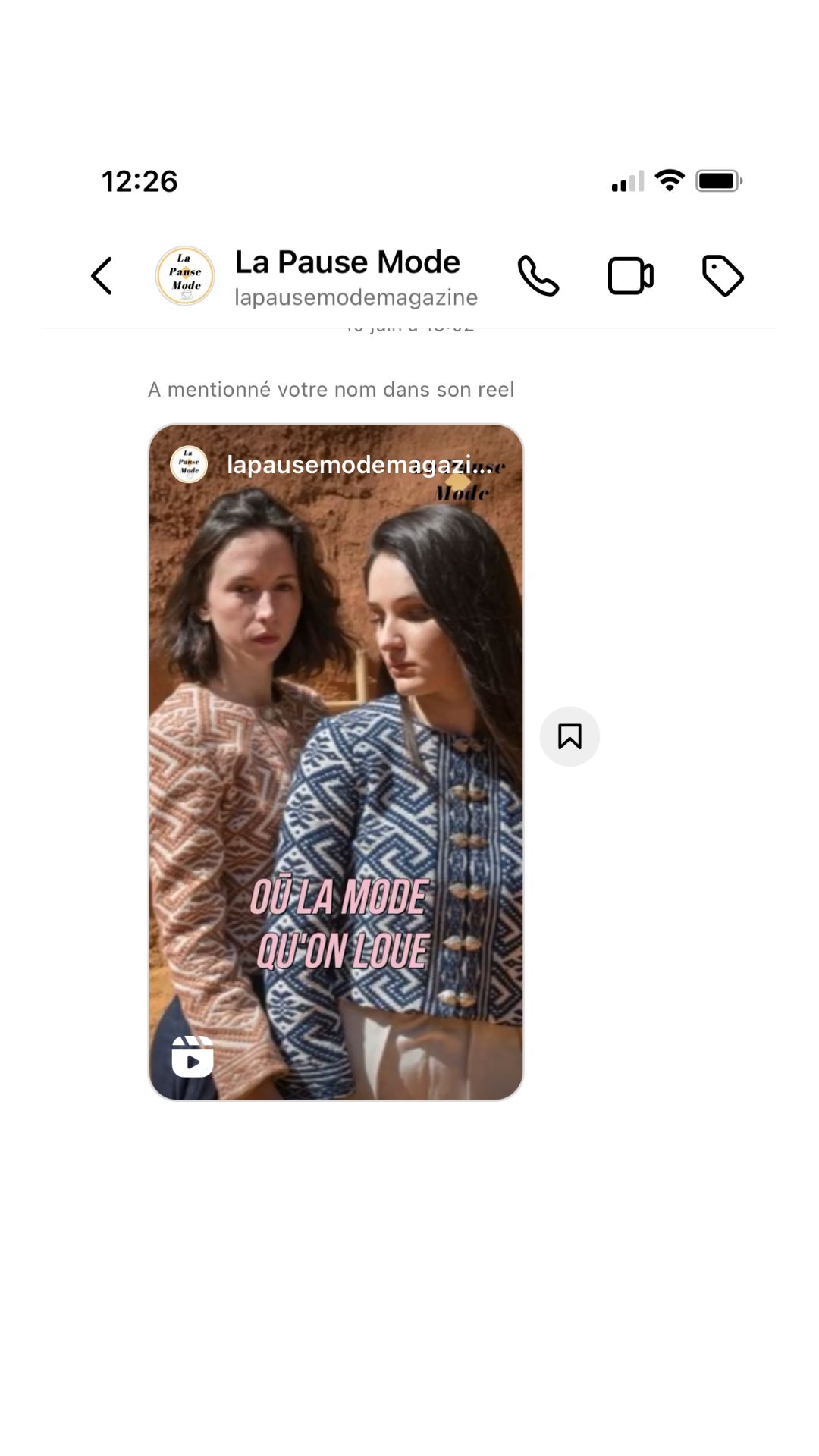Open the La Pause Mode conversation title
The width and height of the screenshot is (819, 1456).
pyautogui.click(x=347, y=262)
